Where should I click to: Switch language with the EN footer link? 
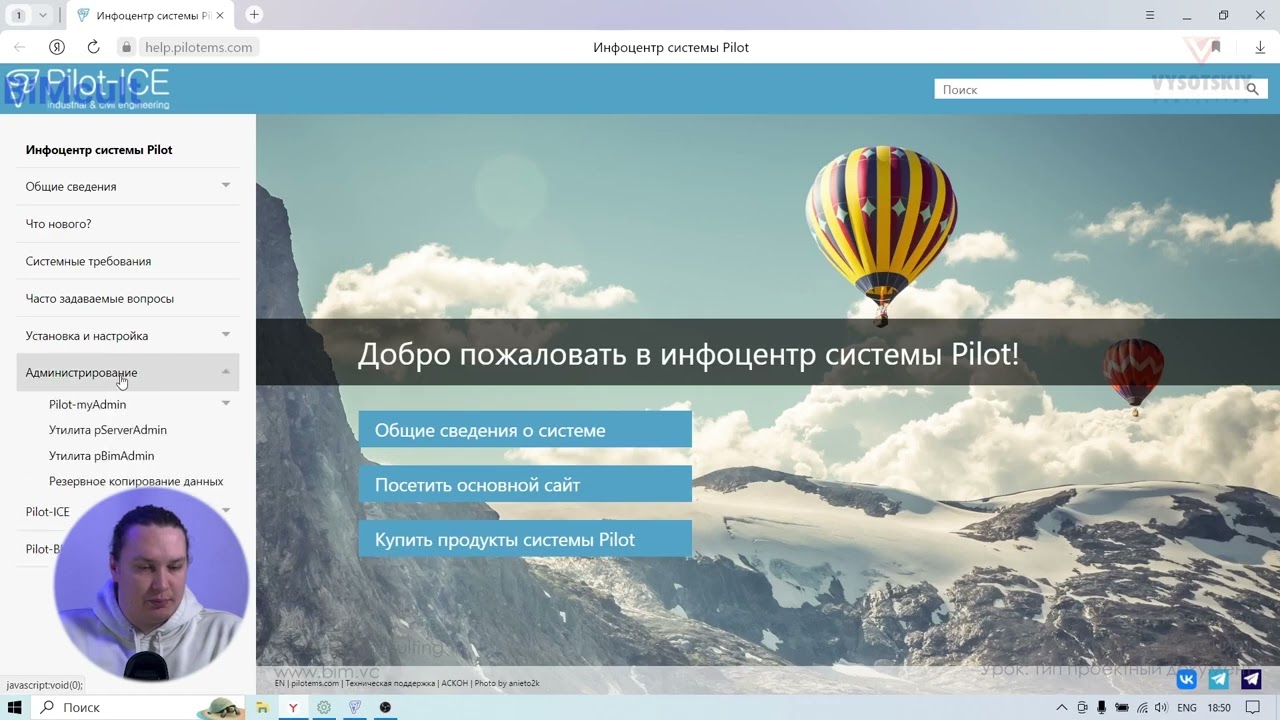pyautogui.click(x=280, y=684)
